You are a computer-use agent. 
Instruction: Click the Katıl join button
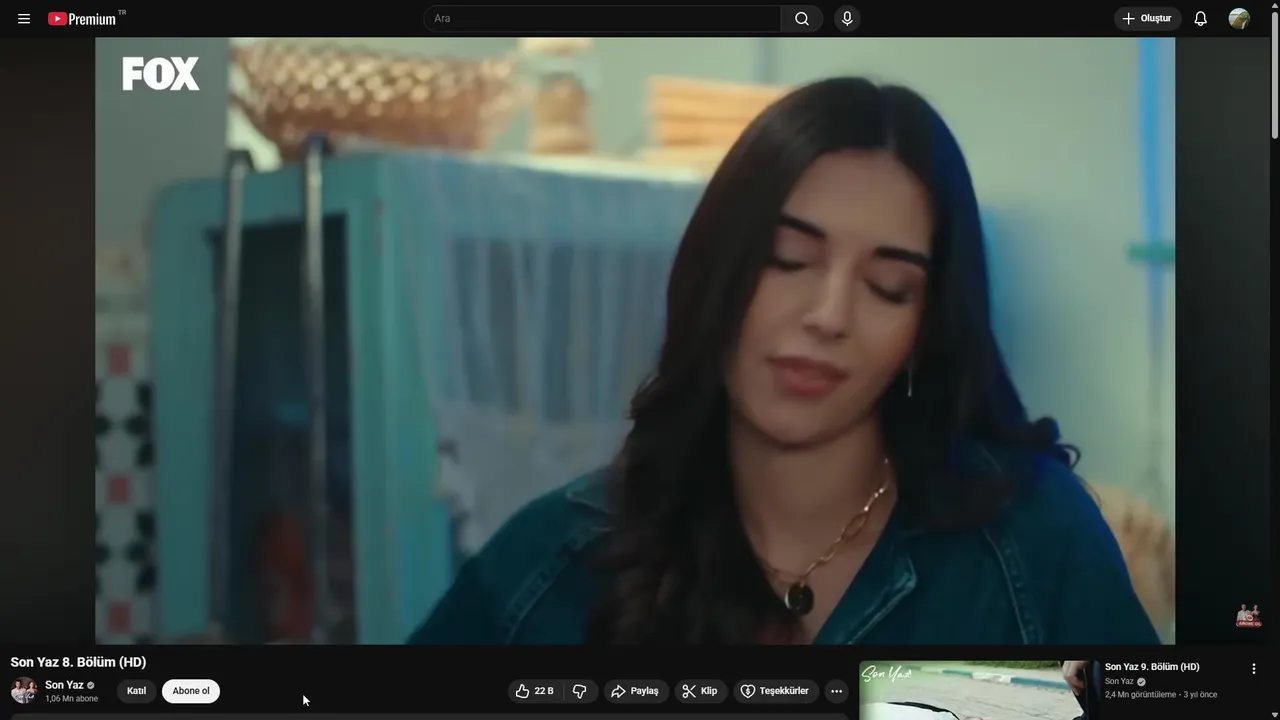pyautogui.click(x=136, y=691)
